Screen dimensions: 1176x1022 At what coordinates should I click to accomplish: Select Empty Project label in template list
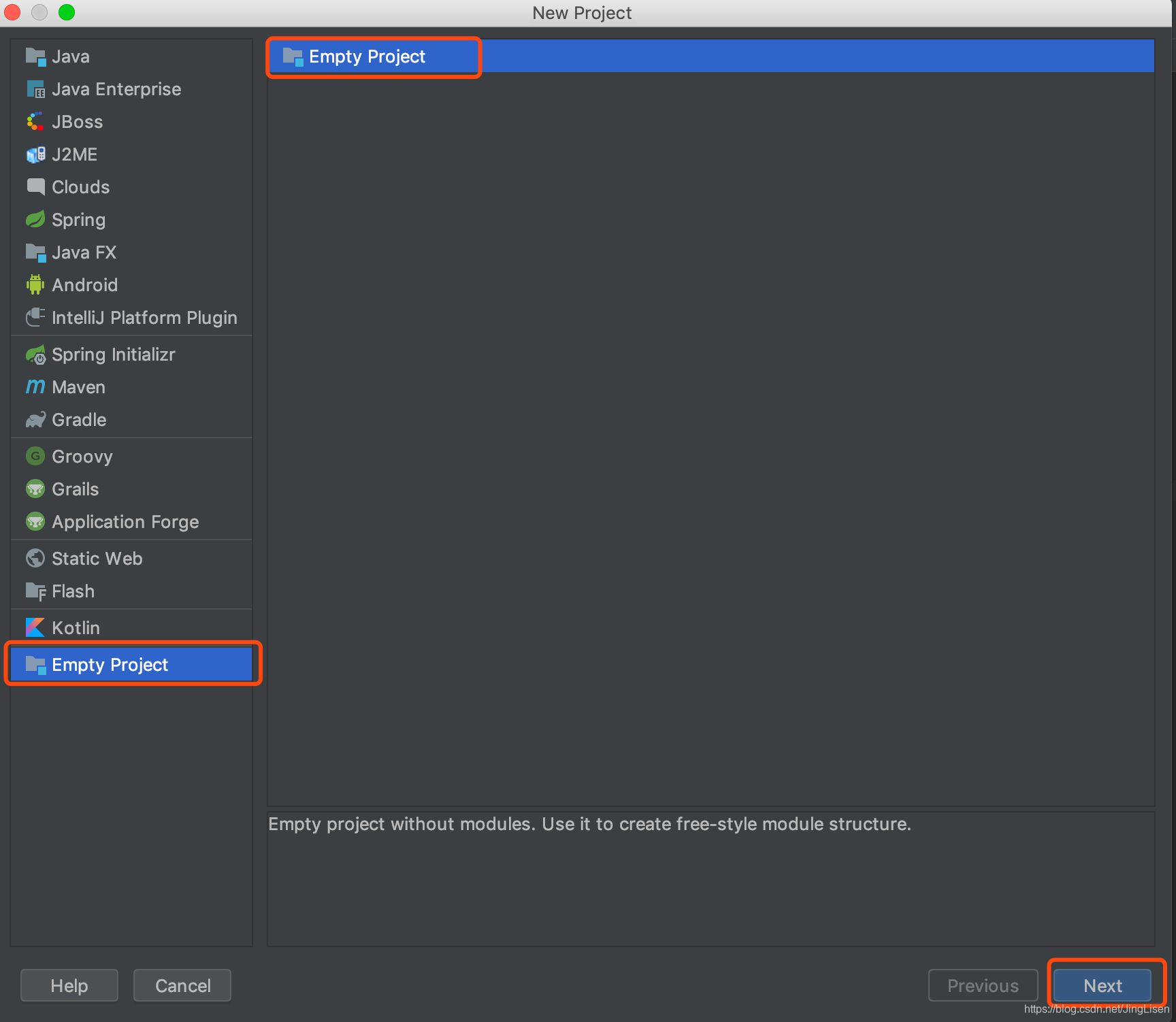[x=367, y=56]
